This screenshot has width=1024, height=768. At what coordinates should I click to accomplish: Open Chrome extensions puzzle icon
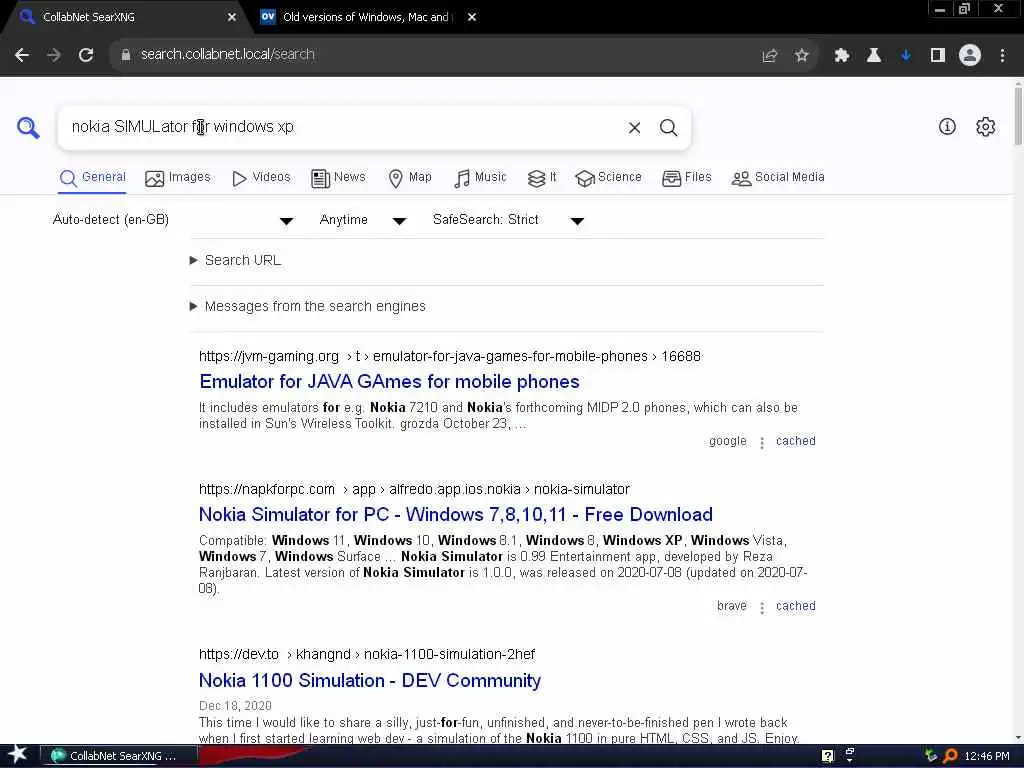coord(842,56)
